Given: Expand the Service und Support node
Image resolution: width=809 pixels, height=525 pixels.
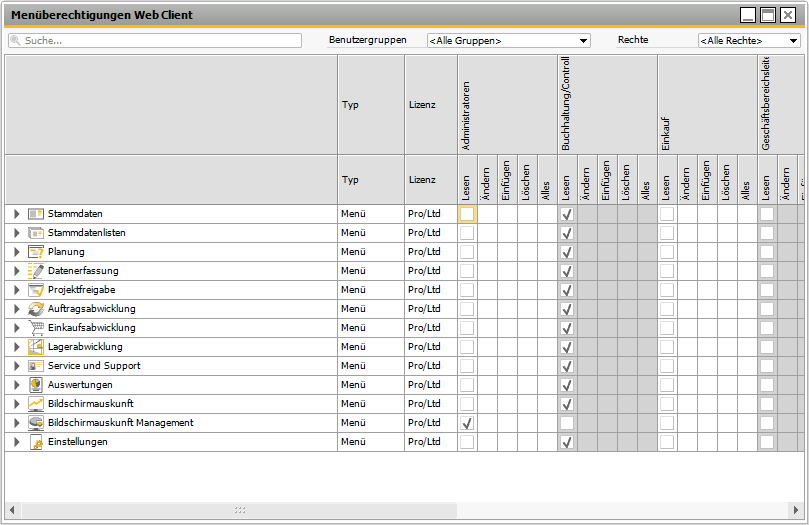Looking at the screenshot, I should tap(17, 366).
